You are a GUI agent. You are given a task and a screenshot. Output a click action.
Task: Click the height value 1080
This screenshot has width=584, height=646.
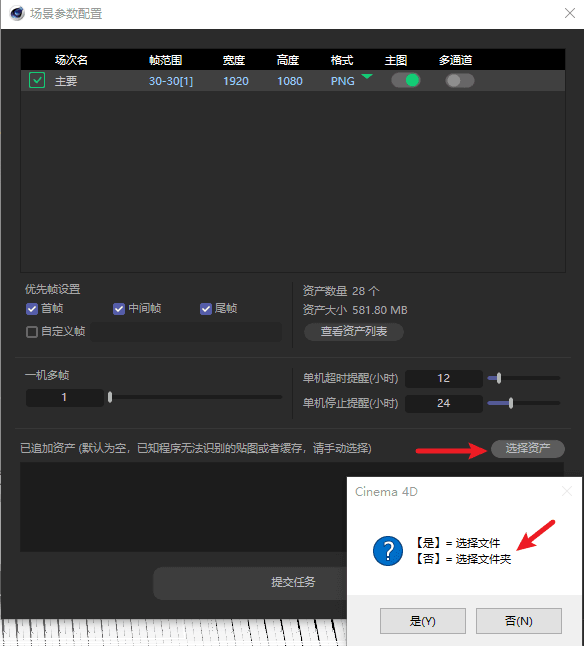coord(290,81)
